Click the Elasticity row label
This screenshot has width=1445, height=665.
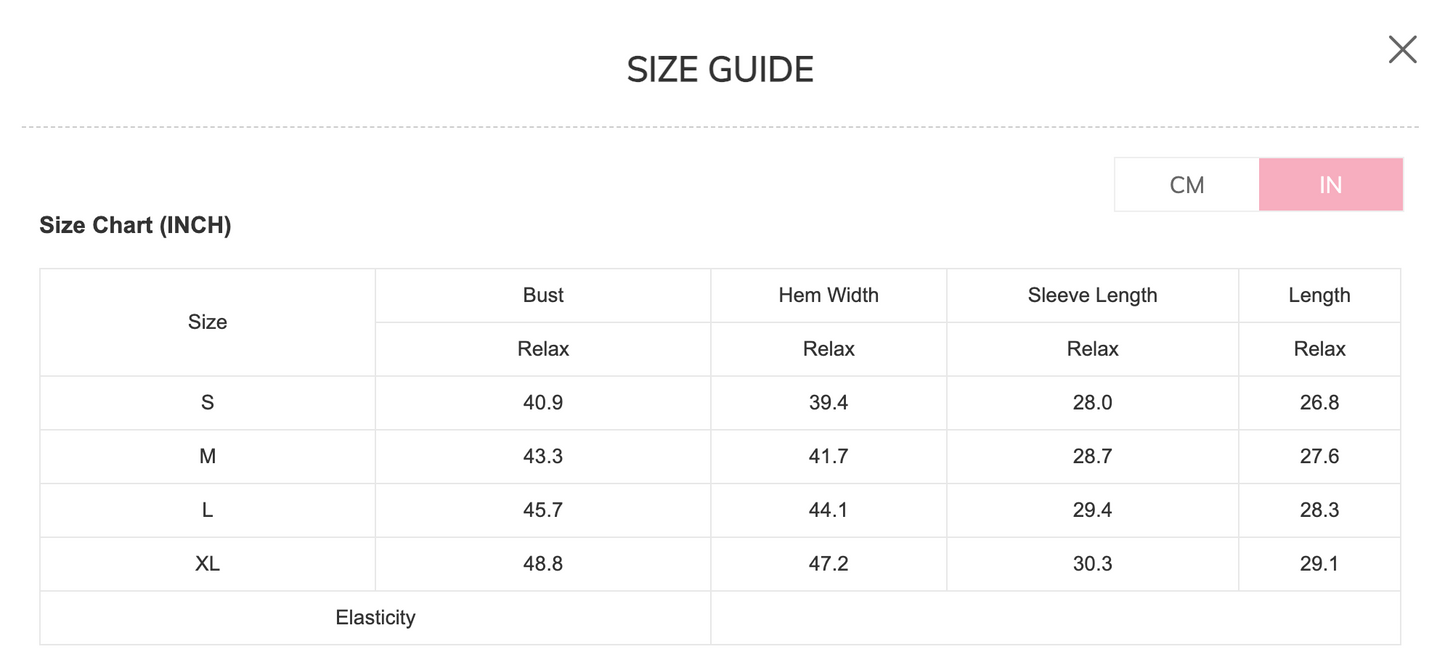click(375, 618)
